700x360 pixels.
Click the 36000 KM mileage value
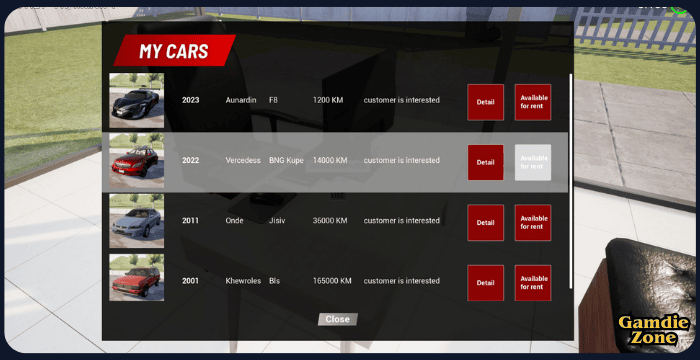[330, 221]
